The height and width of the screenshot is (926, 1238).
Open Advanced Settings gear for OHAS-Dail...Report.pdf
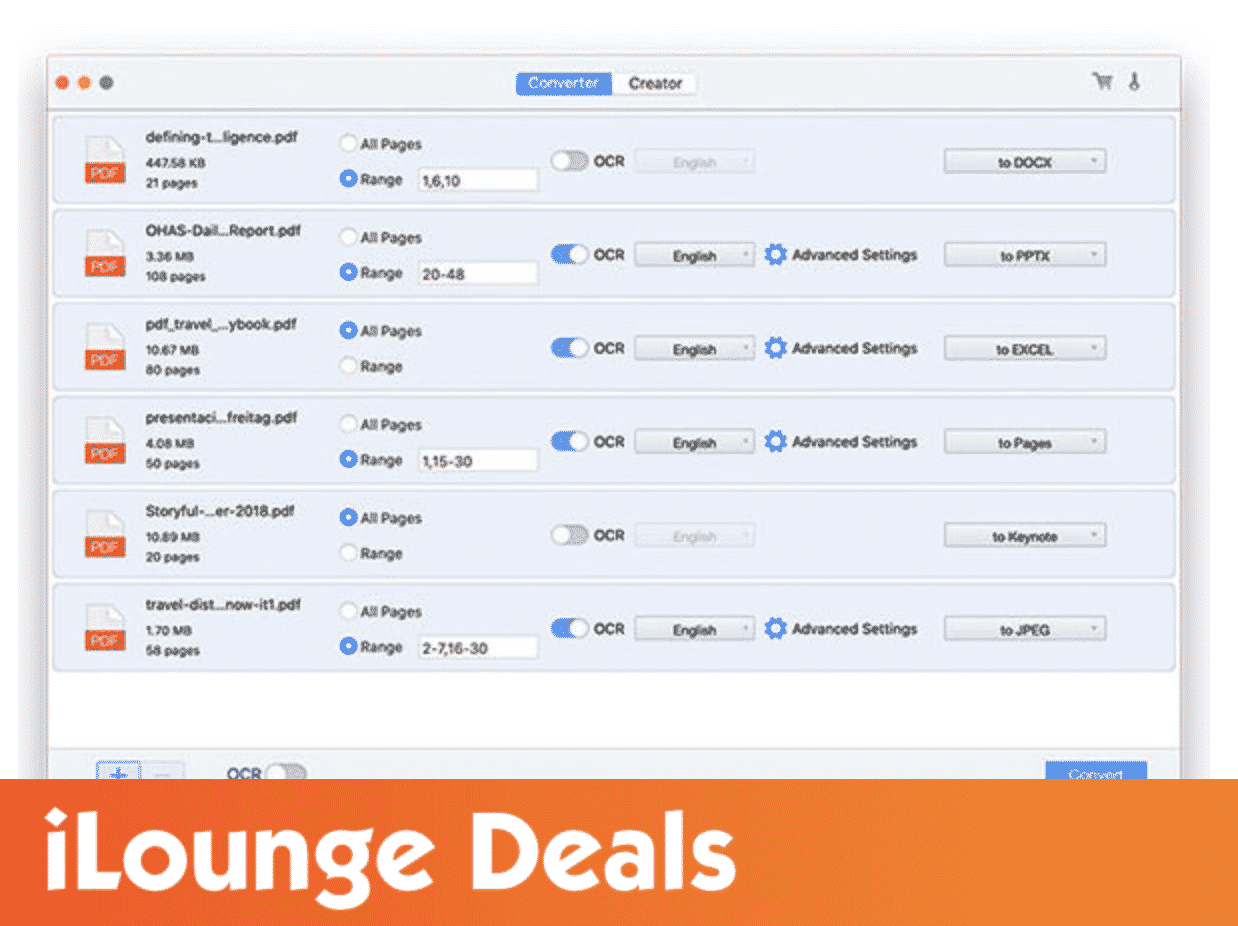pyautogui.click(x=775, y=255)
